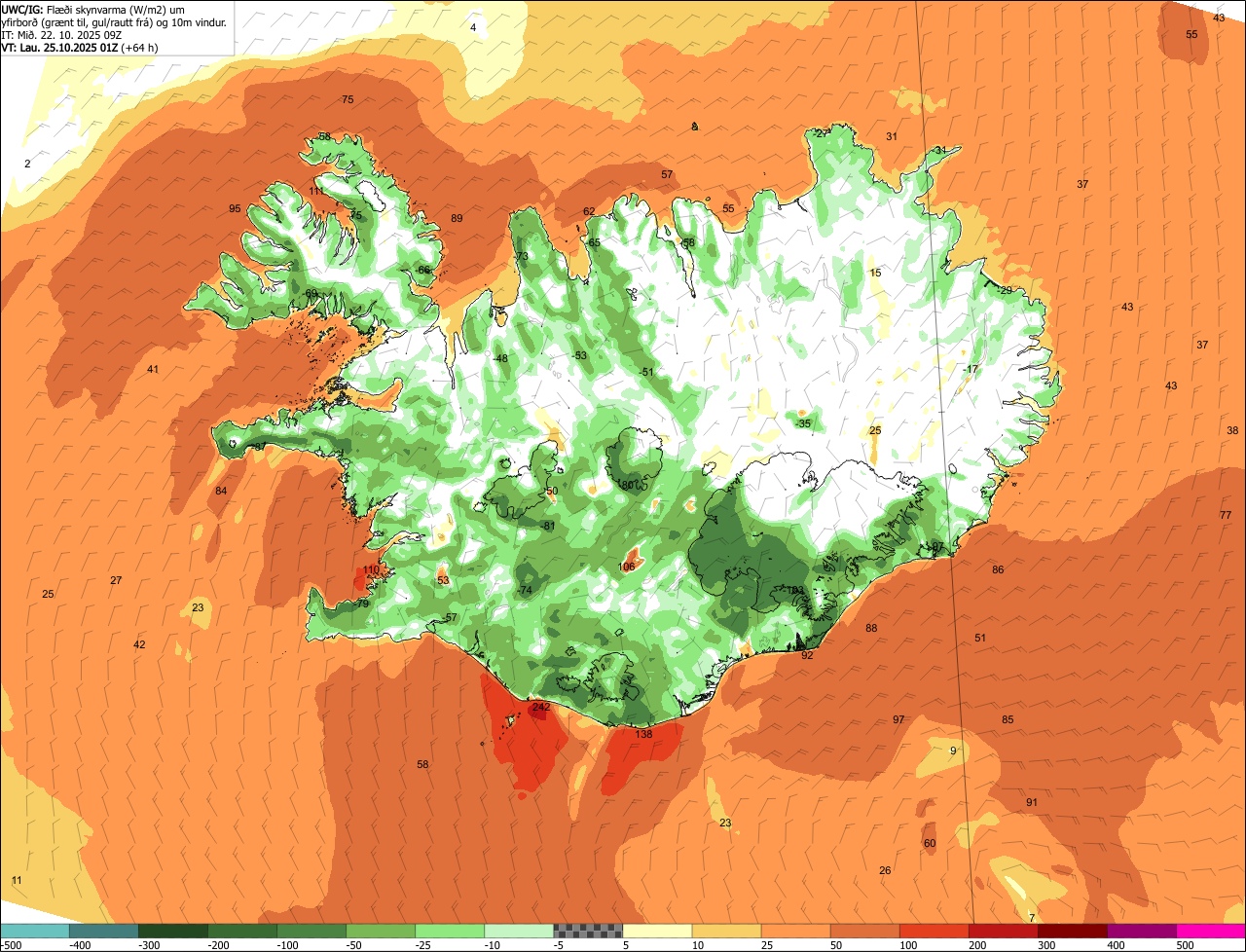Click the 84 value off the west
1246x952 pixels.
click(221, 491)
